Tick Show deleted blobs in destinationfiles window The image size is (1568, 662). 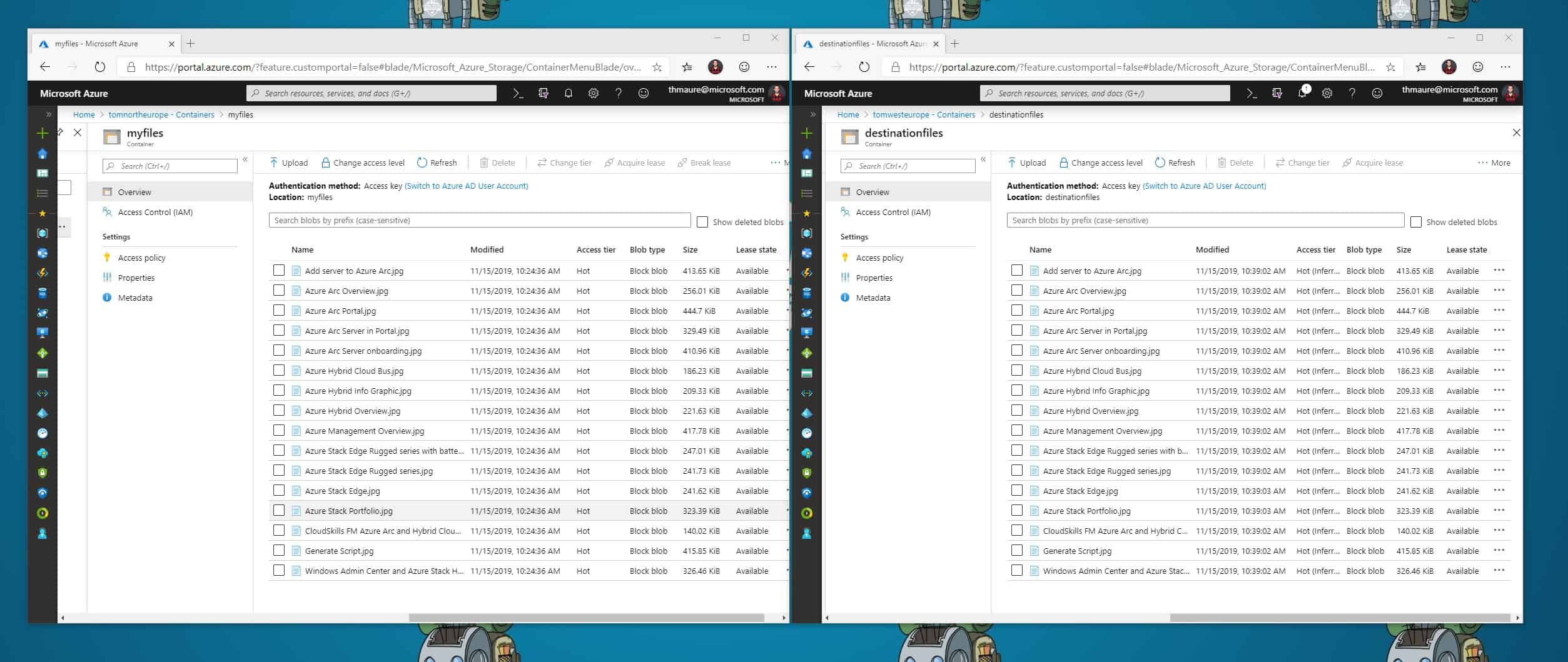tap(1416, 222)
